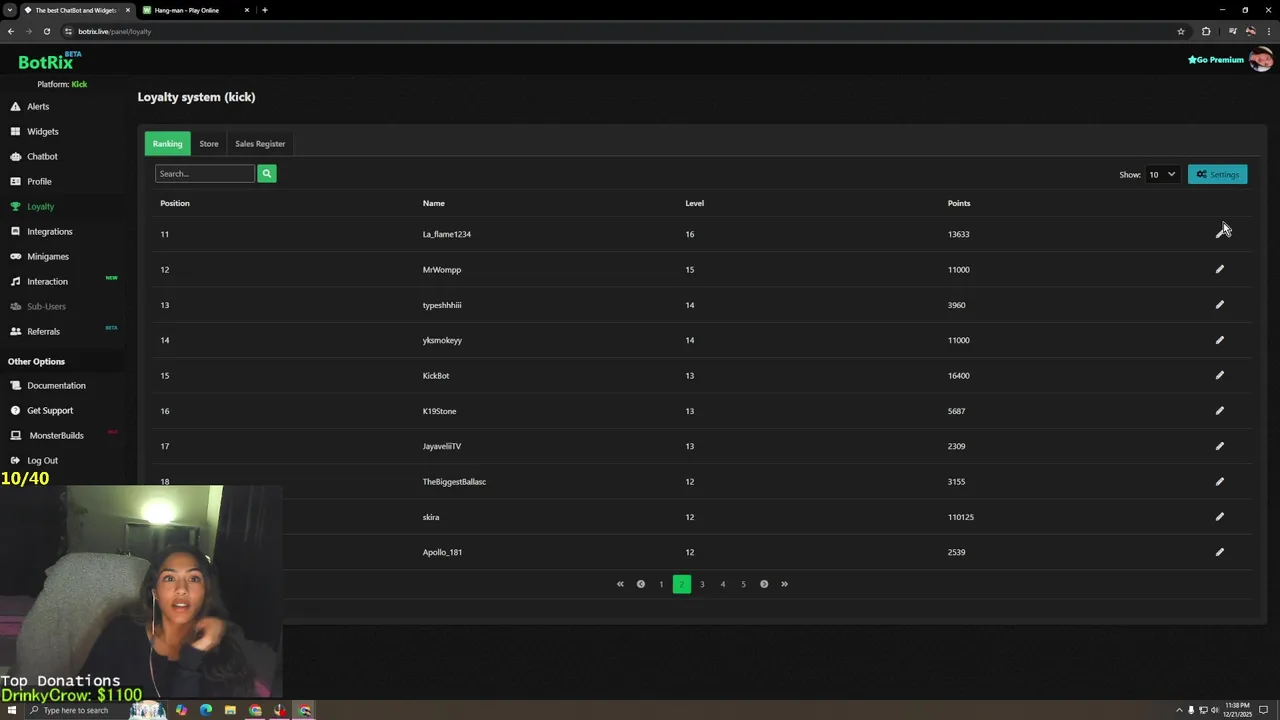Bookmark this page with star

(1181, 31)
